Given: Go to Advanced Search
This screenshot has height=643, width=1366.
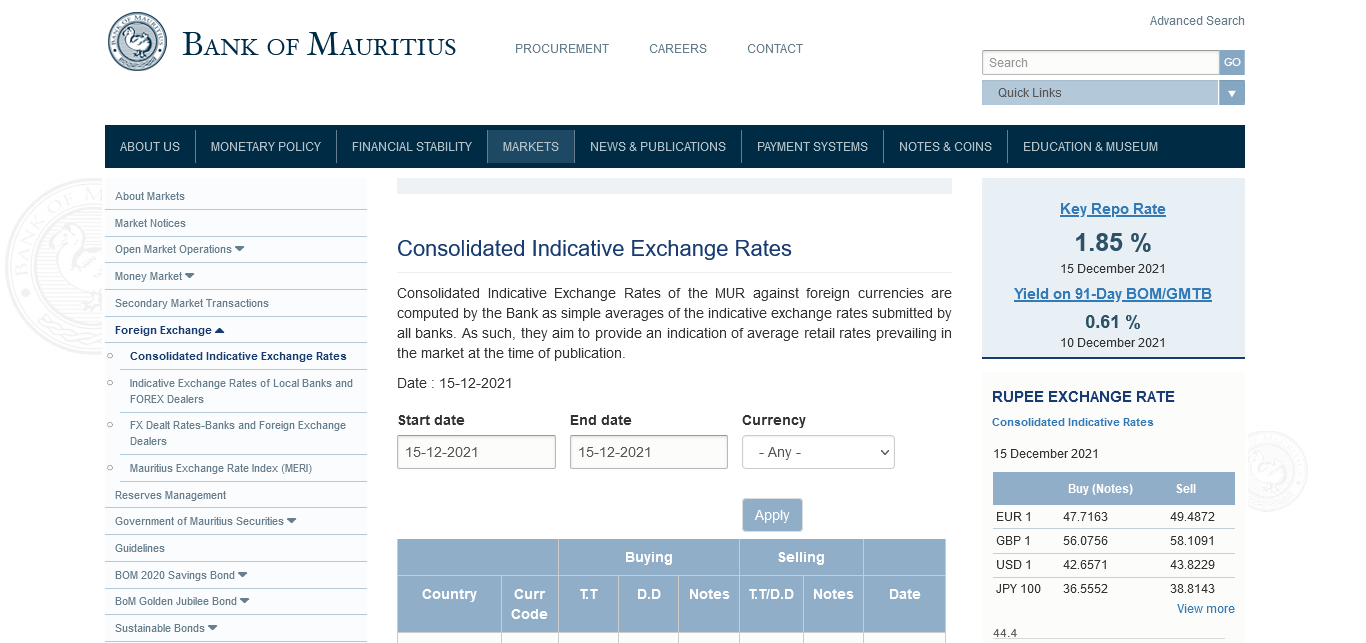Looking at the screenshot, I should tap(1196, 21).
